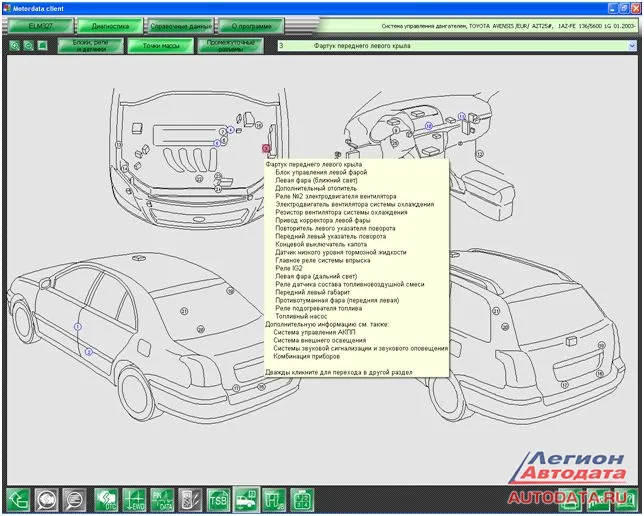Click Концевой выключатель капота entry

(321, 244)
